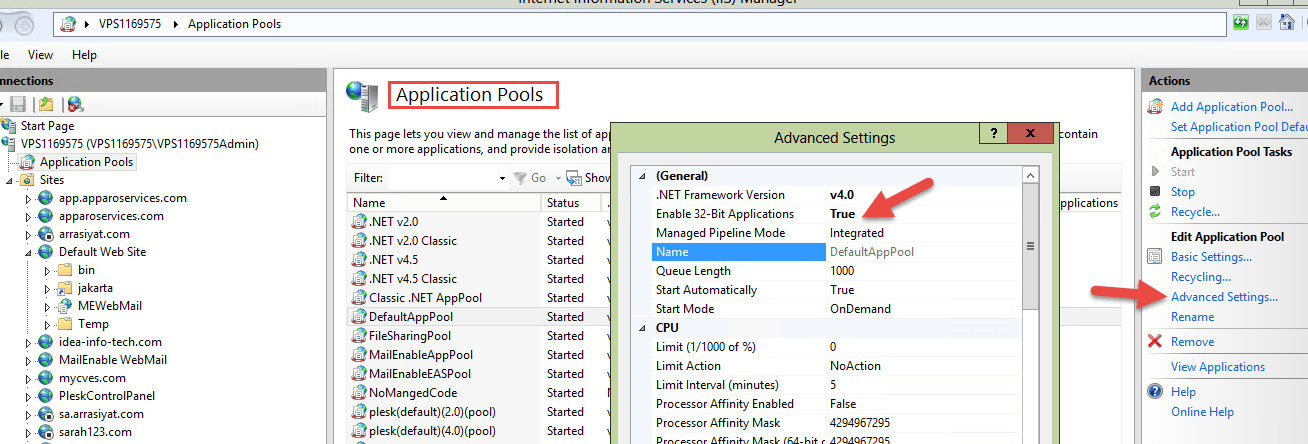Viewport: 1308px width, 444px height.
Task: Select the Start Mode property row
Action: pyautogui.click(x=836, y=309)
